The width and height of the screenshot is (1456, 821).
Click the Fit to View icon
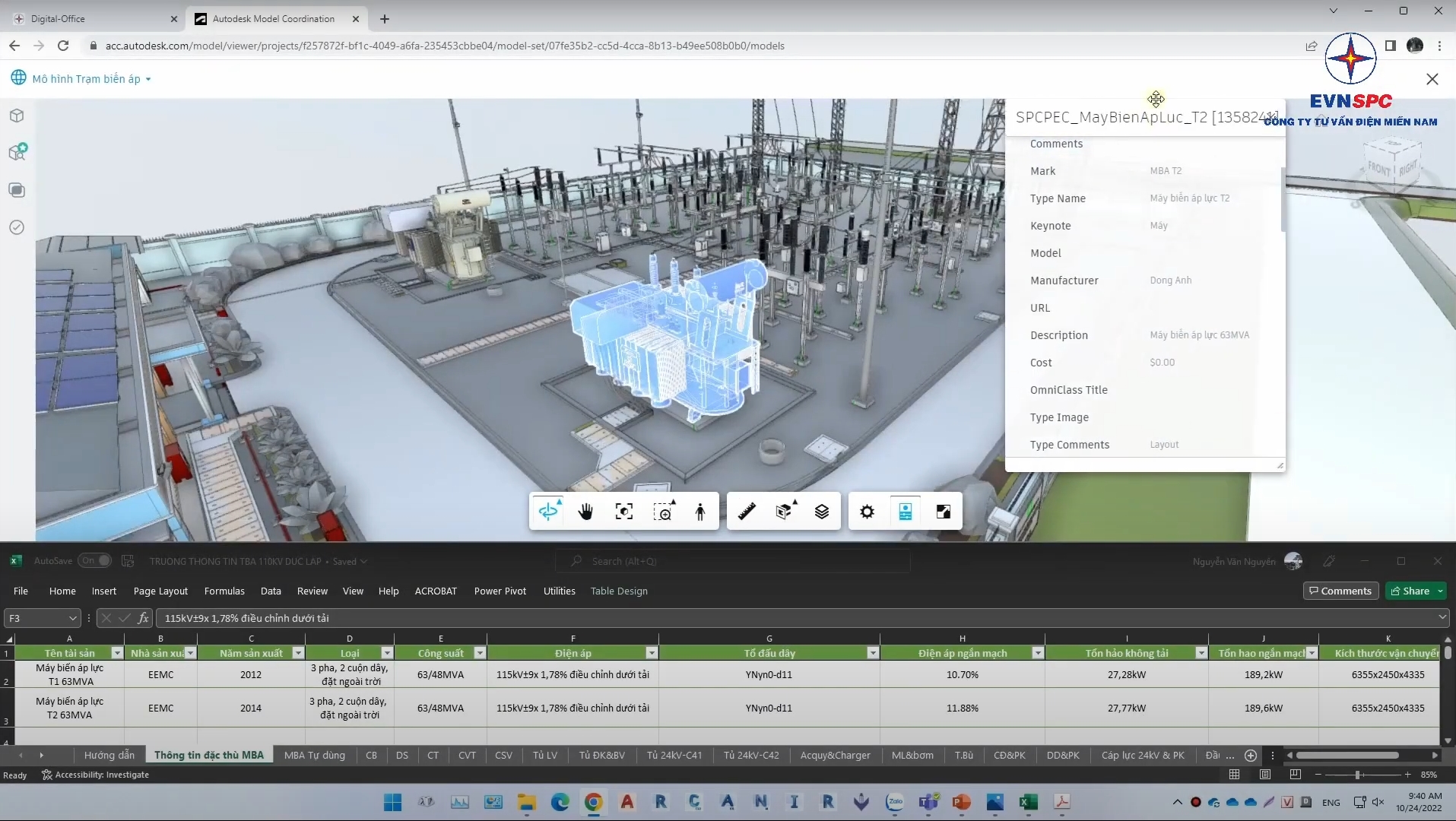coord(623,512)
